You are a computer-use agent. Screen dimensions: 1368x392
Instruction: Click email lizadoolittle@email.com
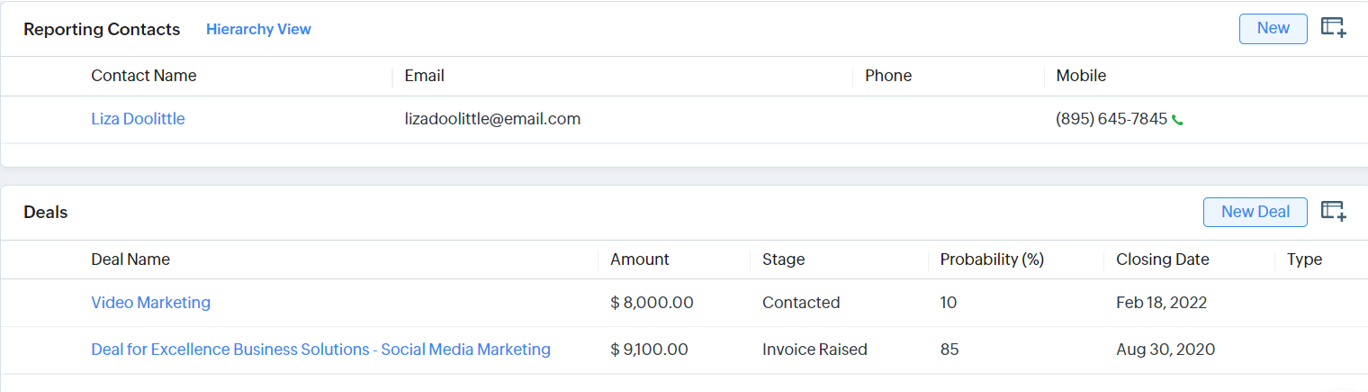[x=493, y=119]
